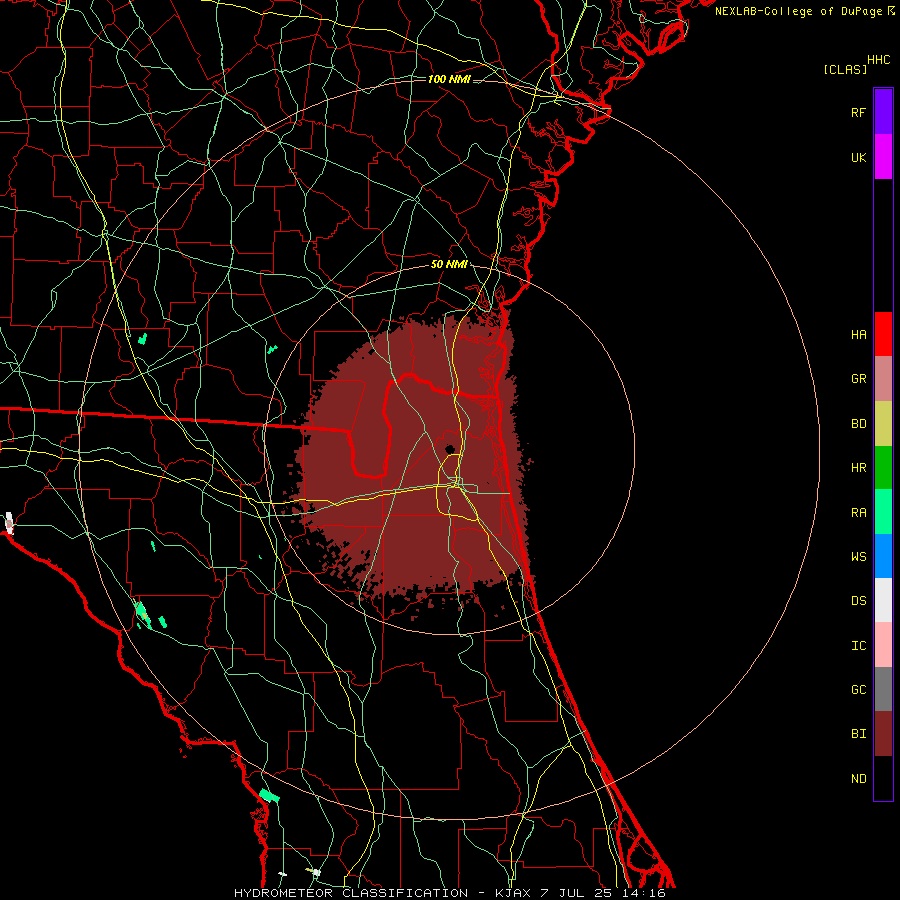
Task: Click the NEXLAB-College of DuPage credit text
Action: click(798, 11)
